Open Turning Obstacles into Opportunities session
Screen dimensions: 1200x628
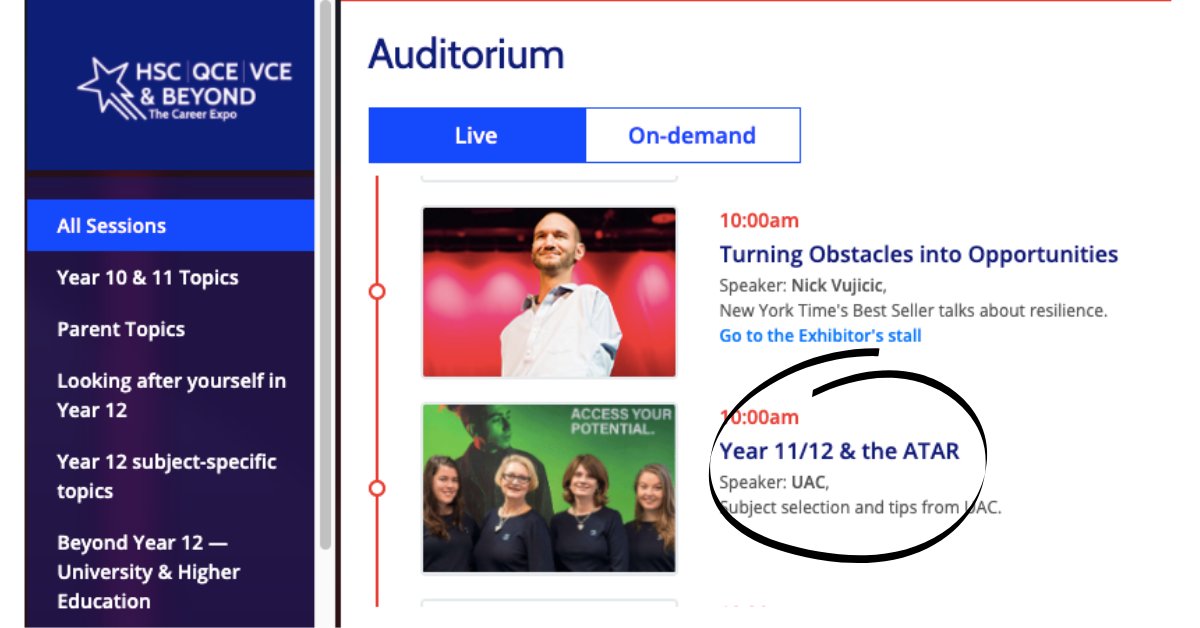(918, 254)
